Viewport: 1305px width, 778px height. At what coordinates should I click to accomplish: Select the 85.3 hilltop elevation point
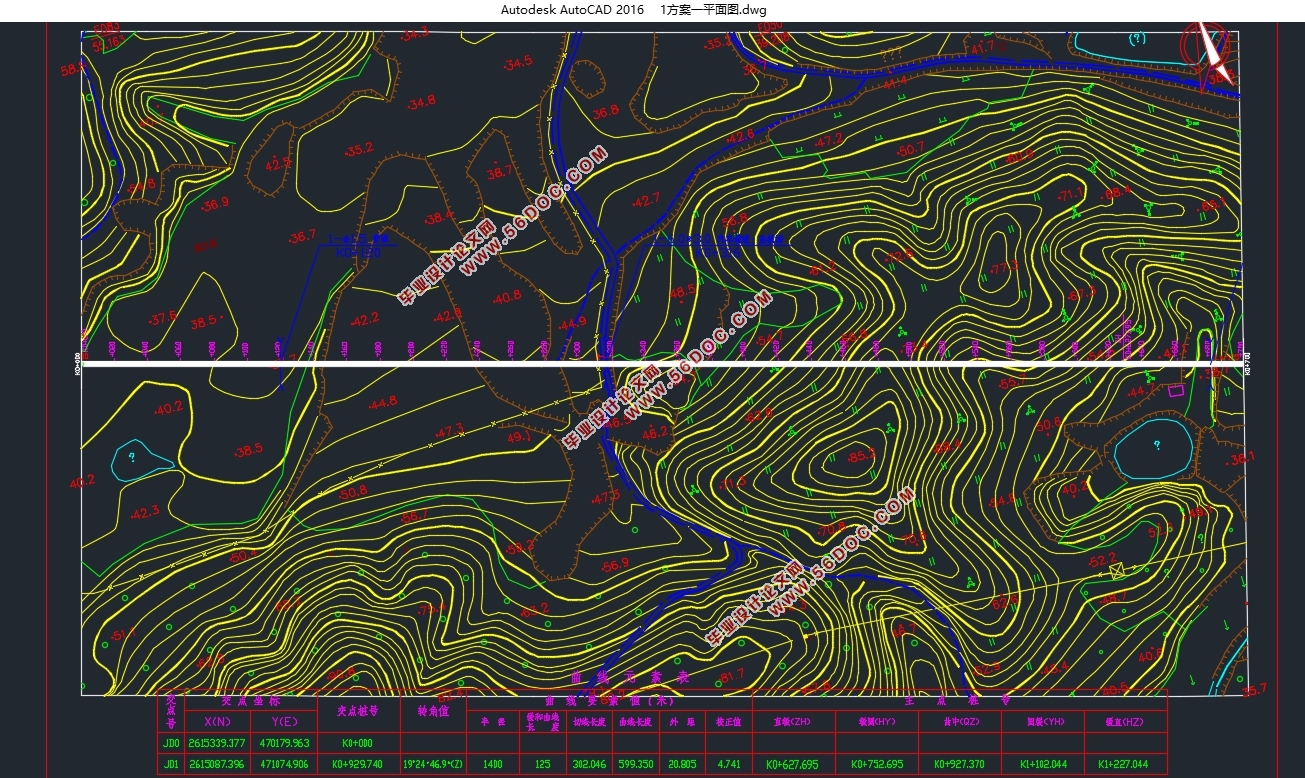click(x=860, y=455)
